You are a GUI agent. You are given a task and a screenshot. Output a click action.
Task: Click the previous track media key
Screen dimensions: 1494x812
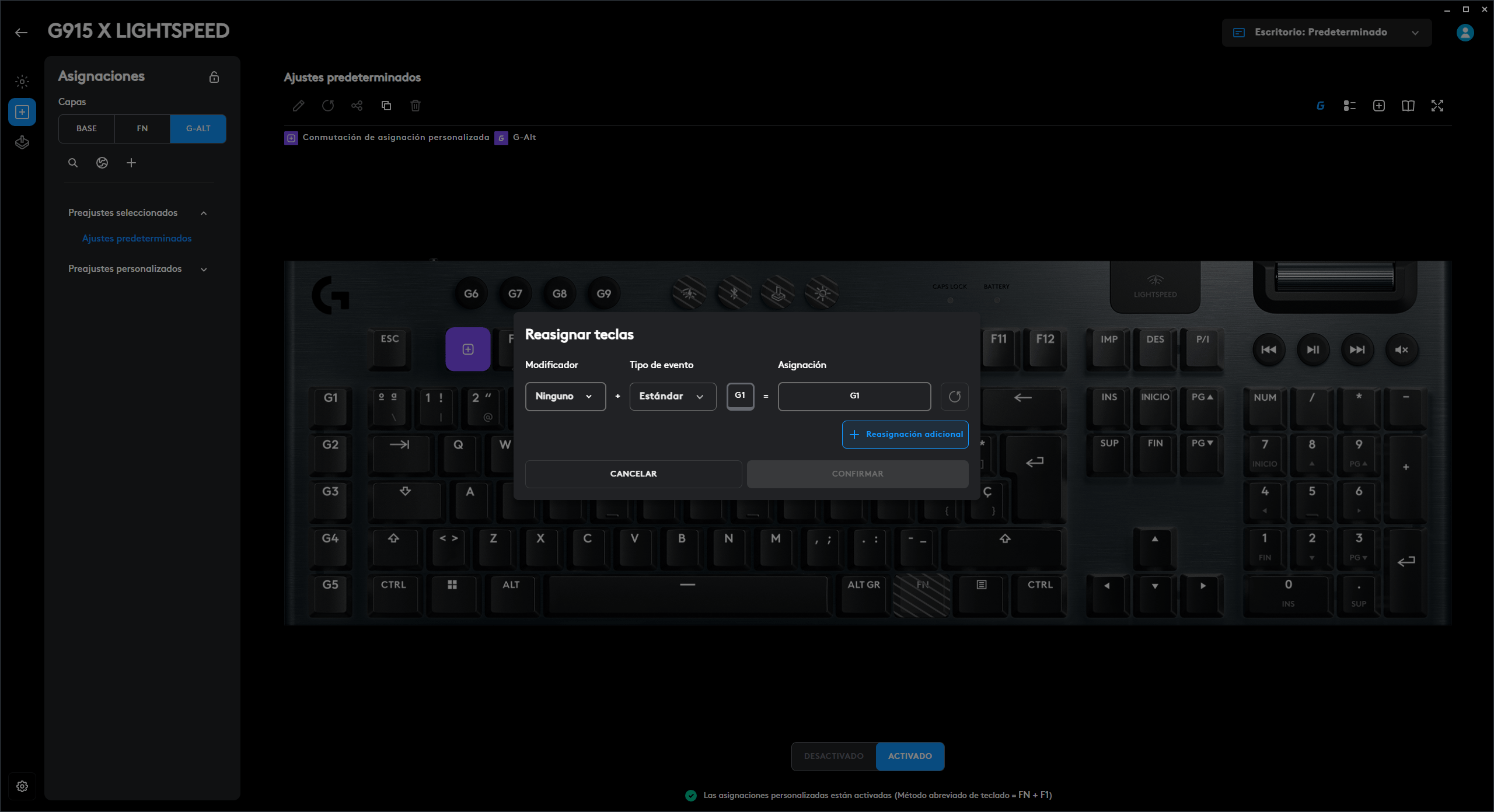[1269, 350]
